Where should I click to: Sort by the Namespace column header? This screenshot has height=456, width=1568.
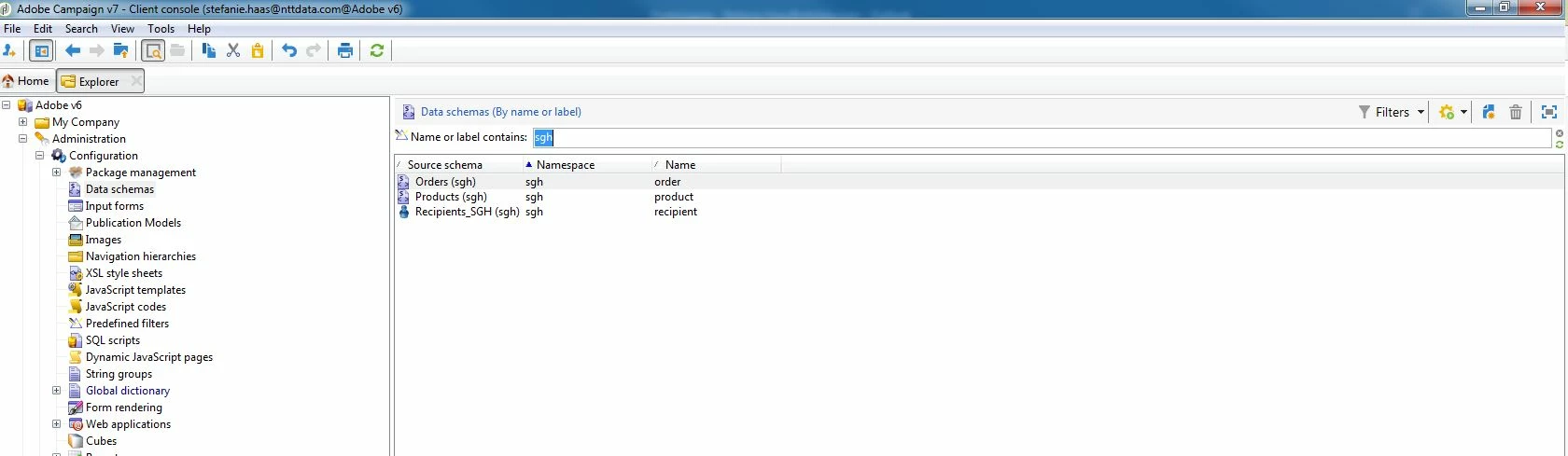[588, 165]
